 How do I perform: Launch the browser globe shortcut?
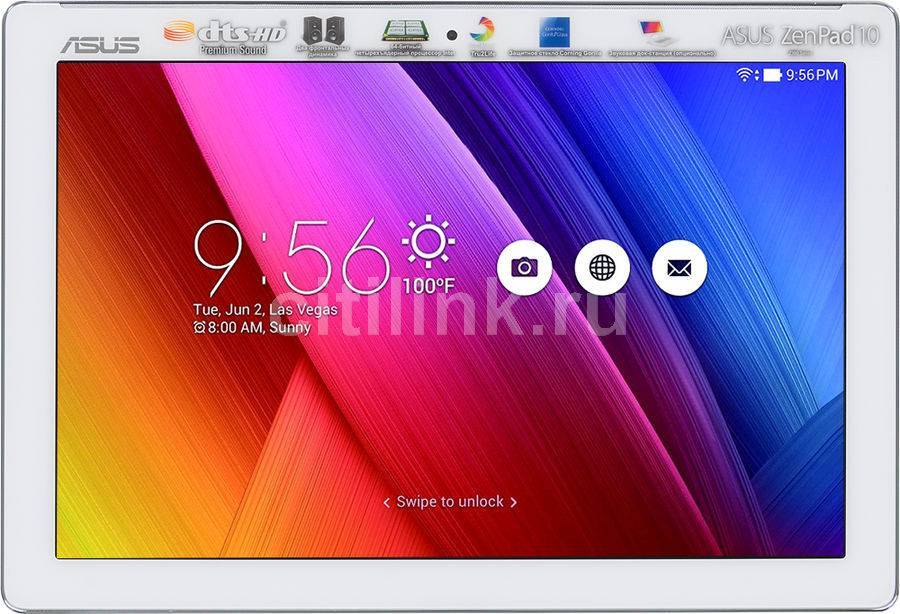click(602, 267)
